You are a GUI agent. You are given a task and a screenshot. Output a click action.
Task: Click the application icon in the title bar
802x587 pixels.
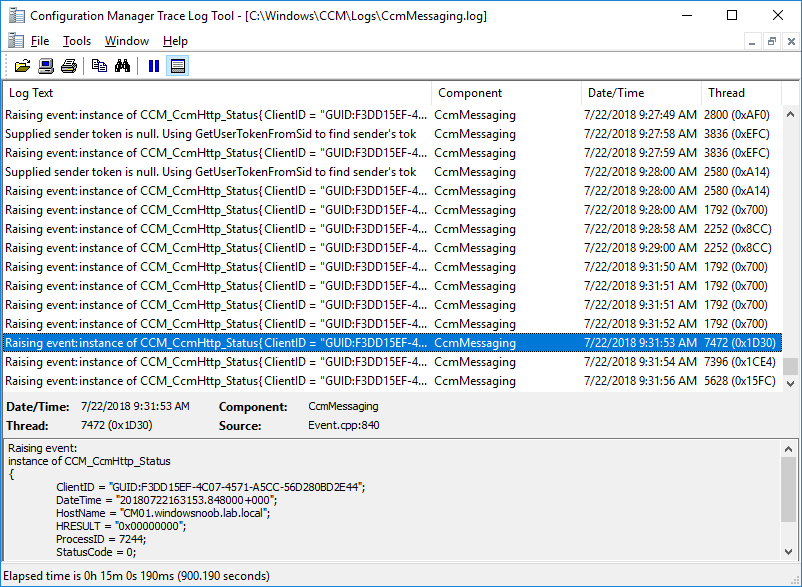(16, 16)
